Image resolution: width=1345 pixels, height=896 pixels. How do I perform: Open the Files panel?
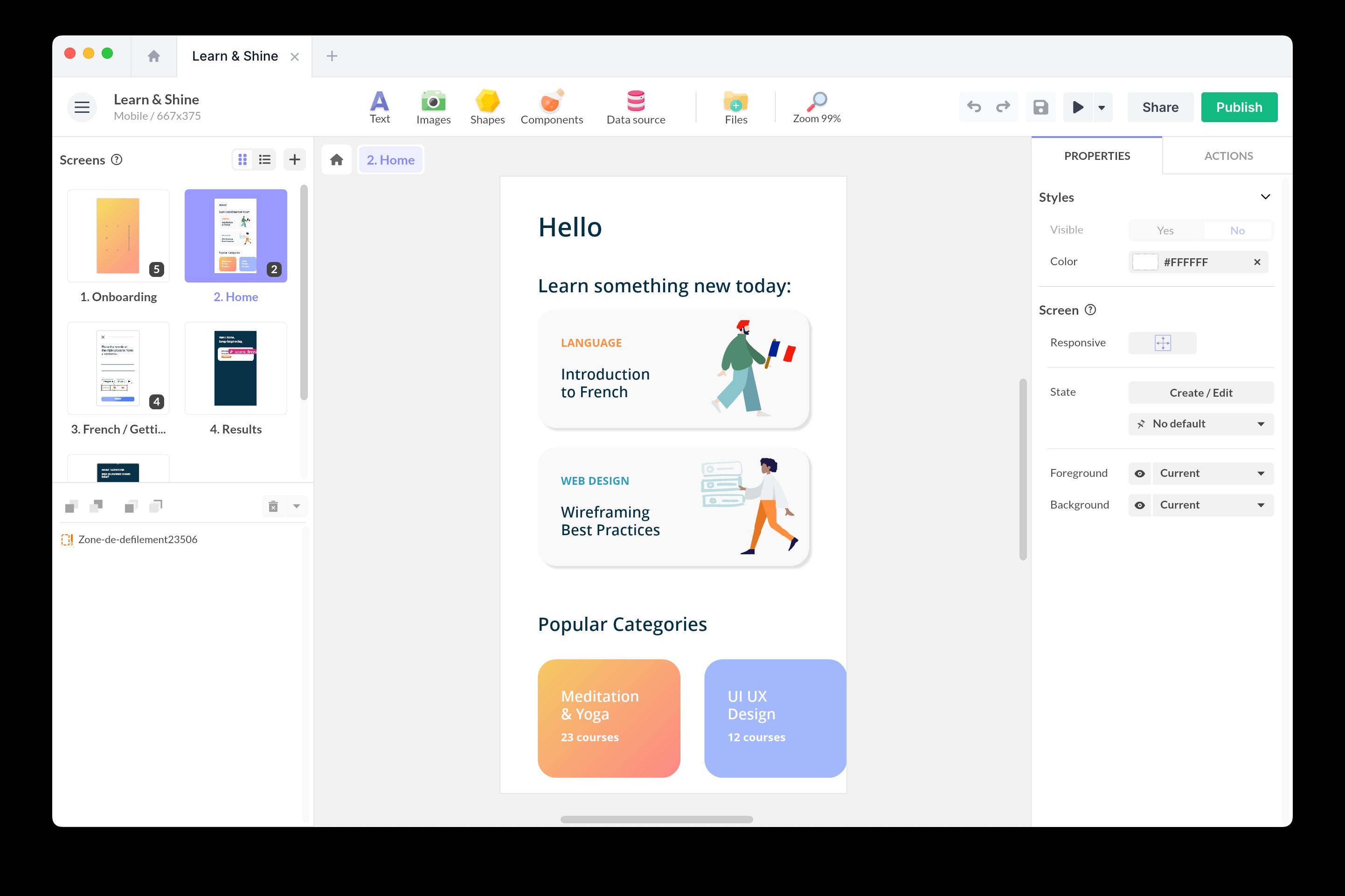click(735, 107)
